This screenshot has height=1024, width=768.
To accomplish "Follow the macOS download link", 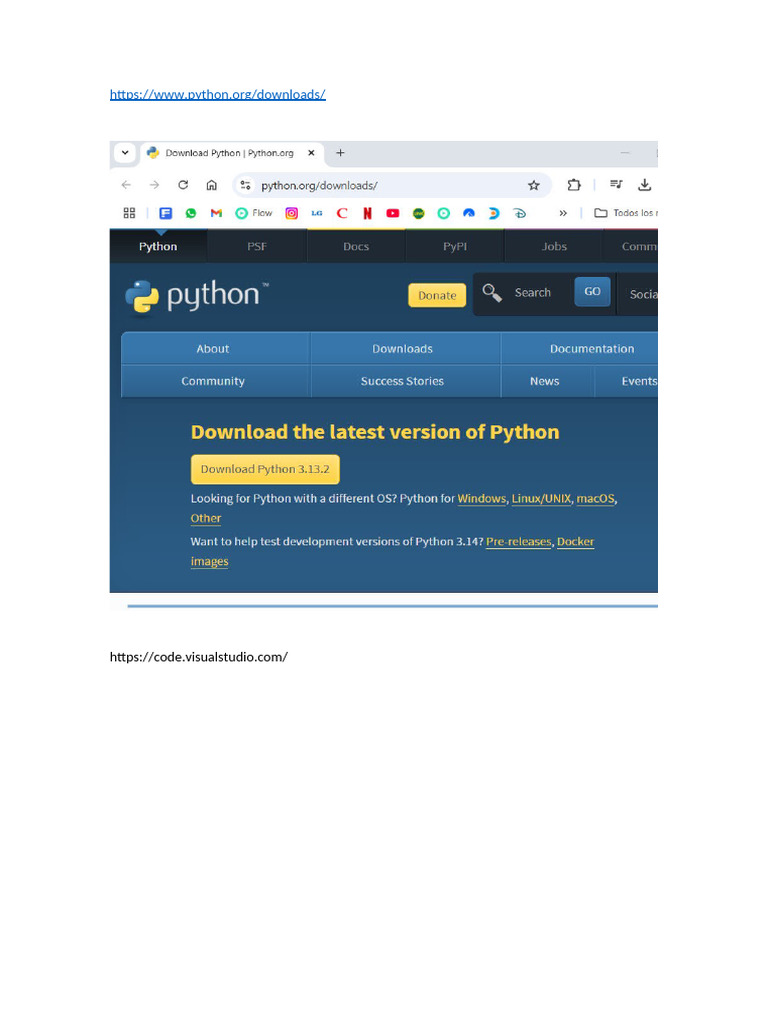I will [x=595, y=498].
